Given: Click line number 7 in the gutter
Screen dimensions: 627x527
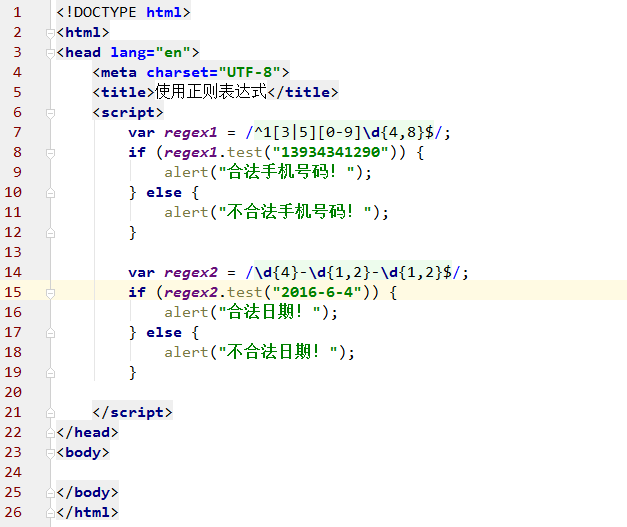Looking at the screenshot, I should click(17, 132).
